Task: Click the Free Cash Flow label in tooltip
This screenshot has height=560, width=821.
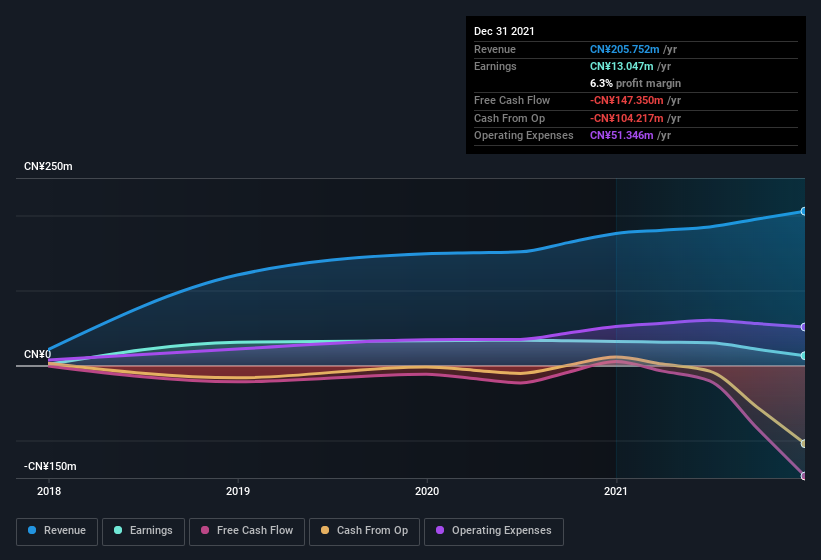Action: pyautogui.click(x=512, y=100)
